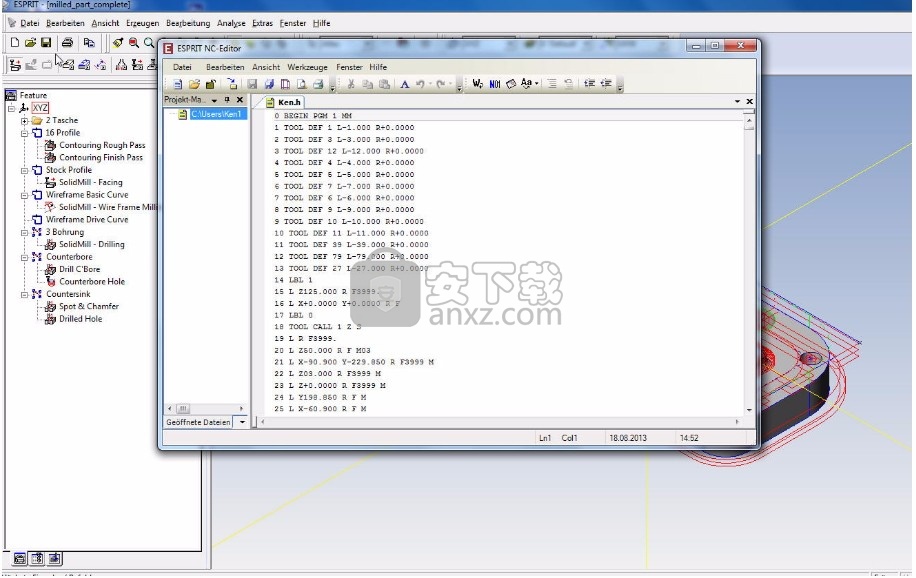Image resolution: width=916 pixels, height=578 pixels.
Task: Click the W word-wrap icon in NC-Editor
Action: [477, 84]
